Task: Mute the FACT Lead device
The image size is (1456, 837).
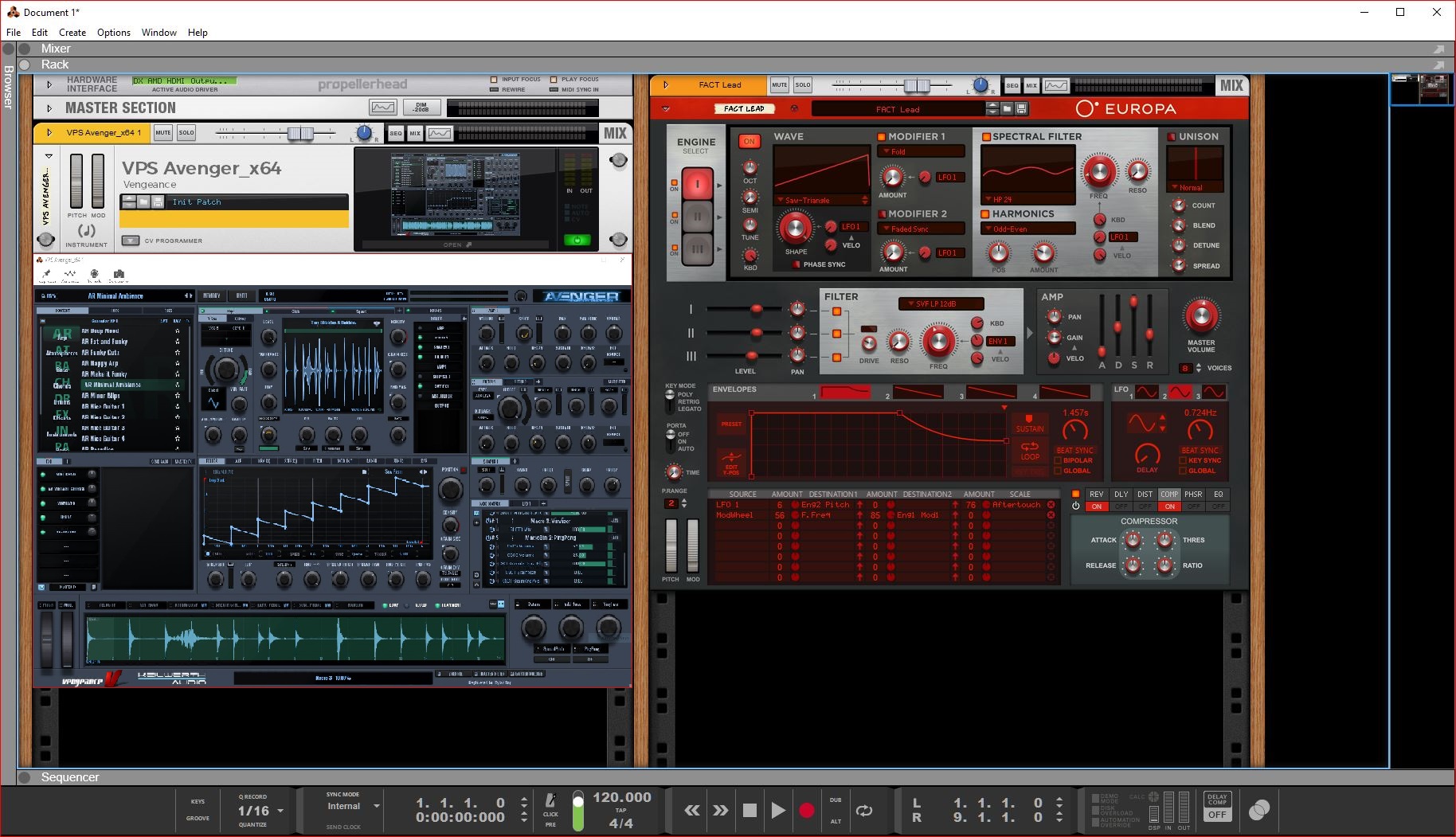Action: coord(779,84)
